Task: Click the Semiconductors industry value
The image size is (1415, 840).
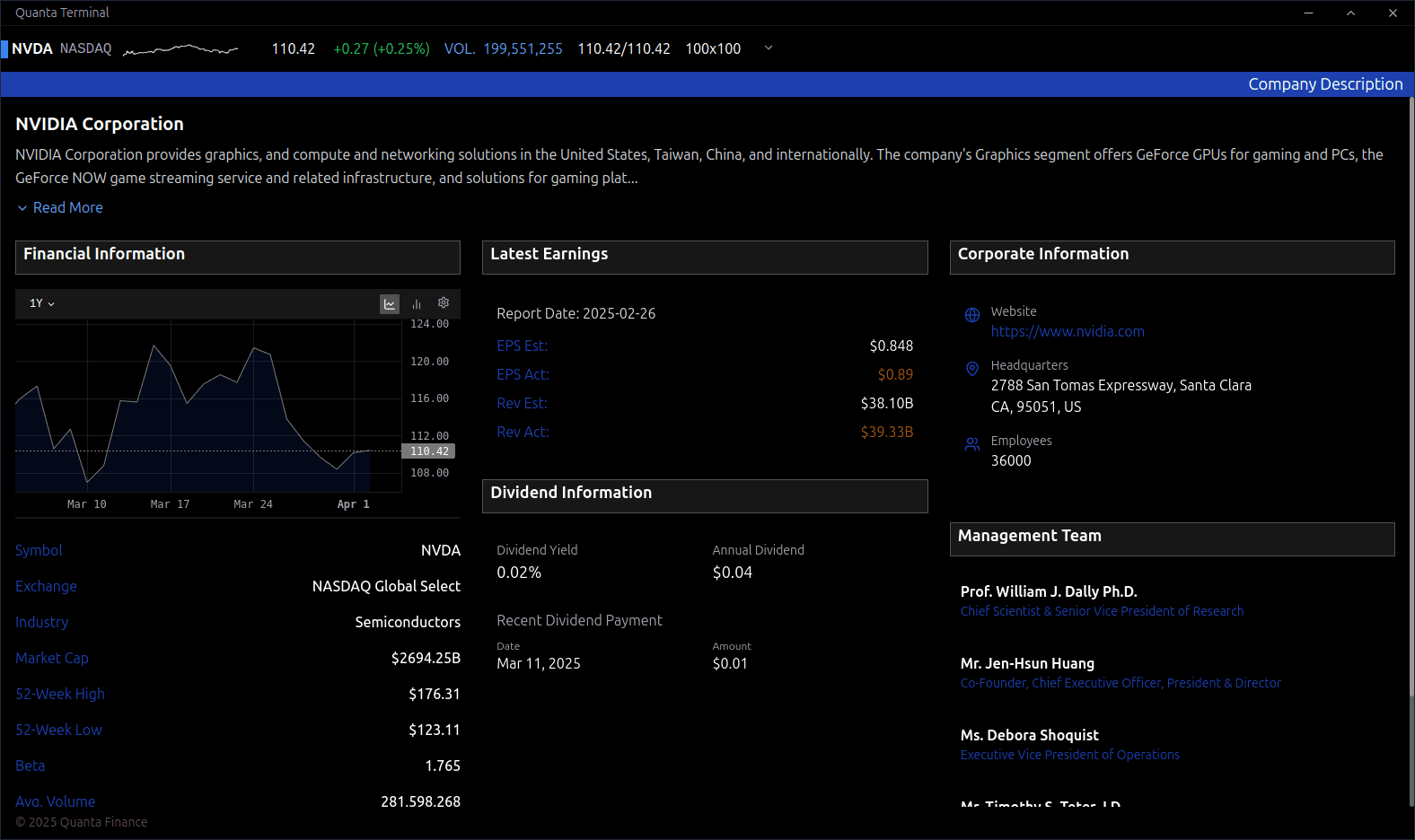Action: [x=408, y=622]
